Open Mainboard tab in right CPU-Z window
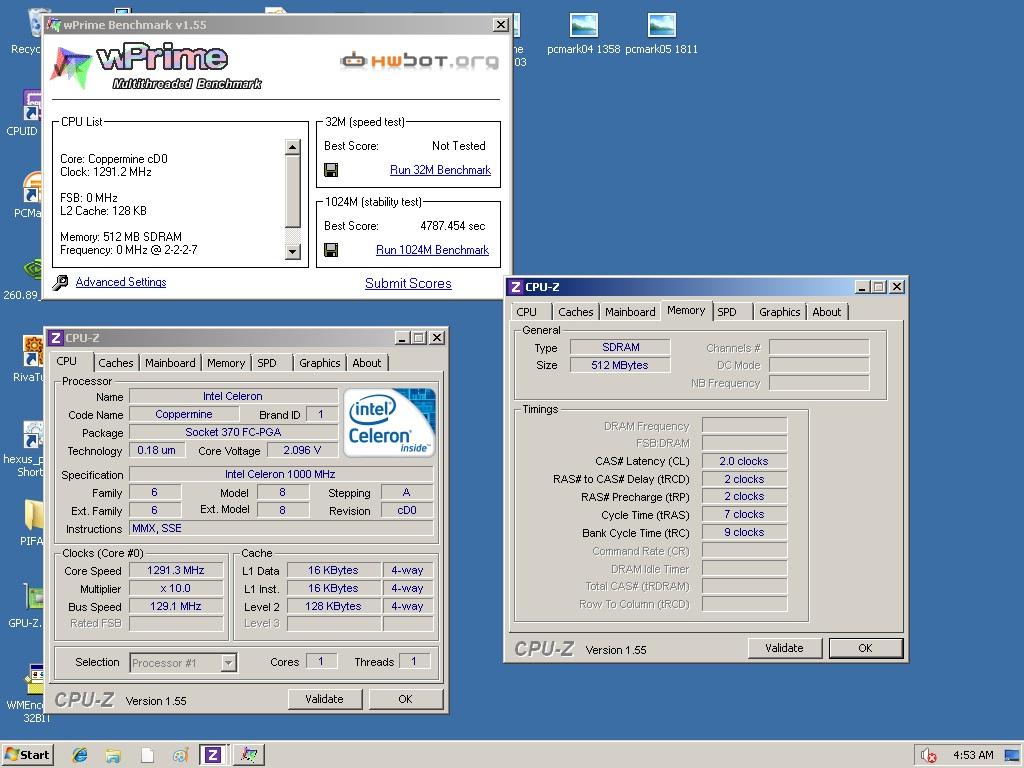This screenshot has width=1024, height=768. click(630, 312)
